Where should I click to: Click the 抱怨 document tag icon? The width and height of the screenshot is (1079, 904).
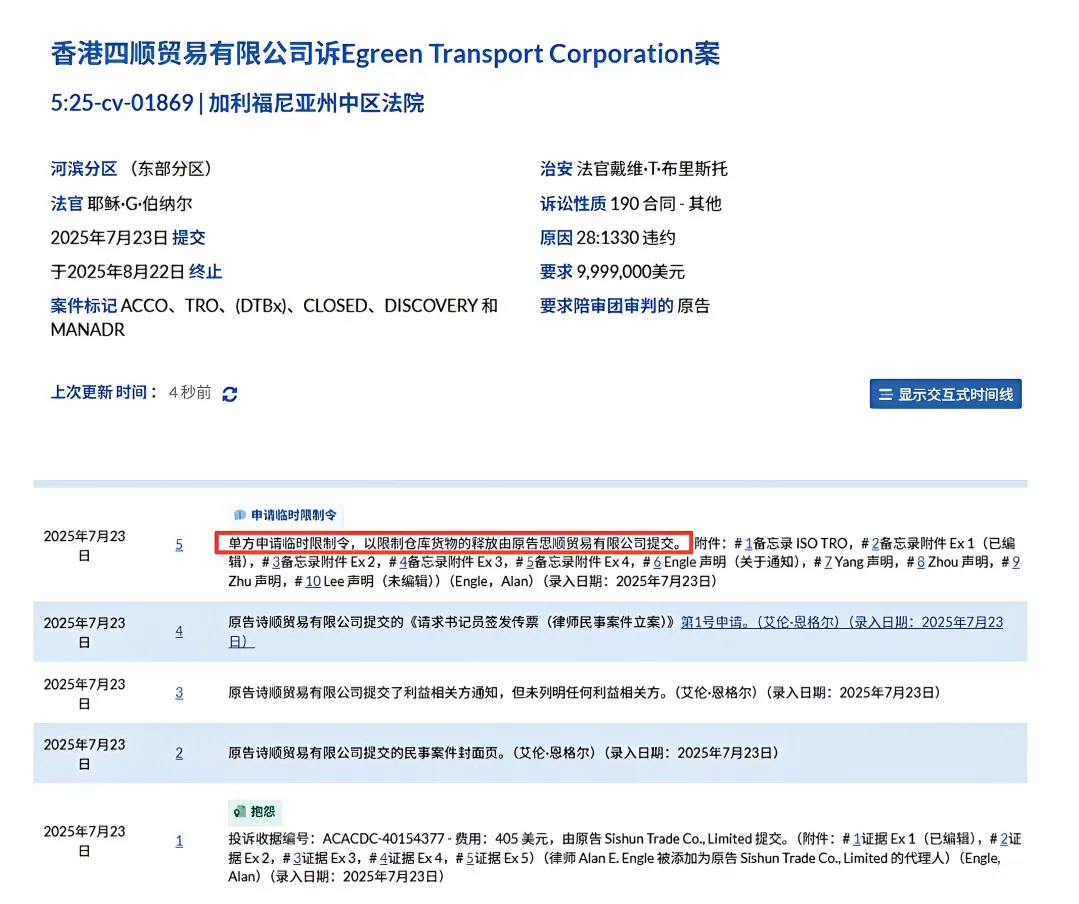point(239,812)
